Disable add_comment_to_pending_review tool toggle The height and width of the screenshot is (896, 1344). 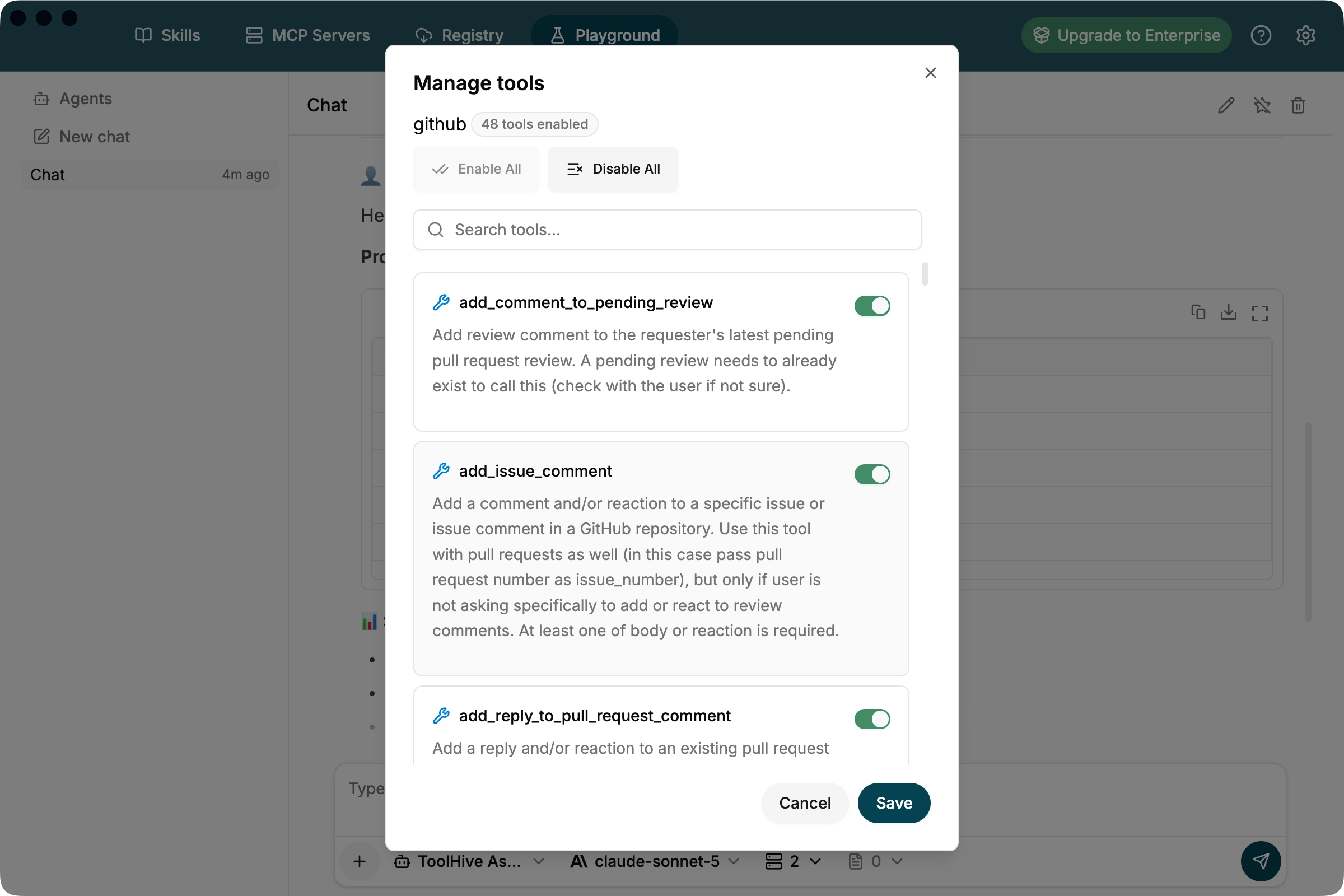tap(872, 306)
